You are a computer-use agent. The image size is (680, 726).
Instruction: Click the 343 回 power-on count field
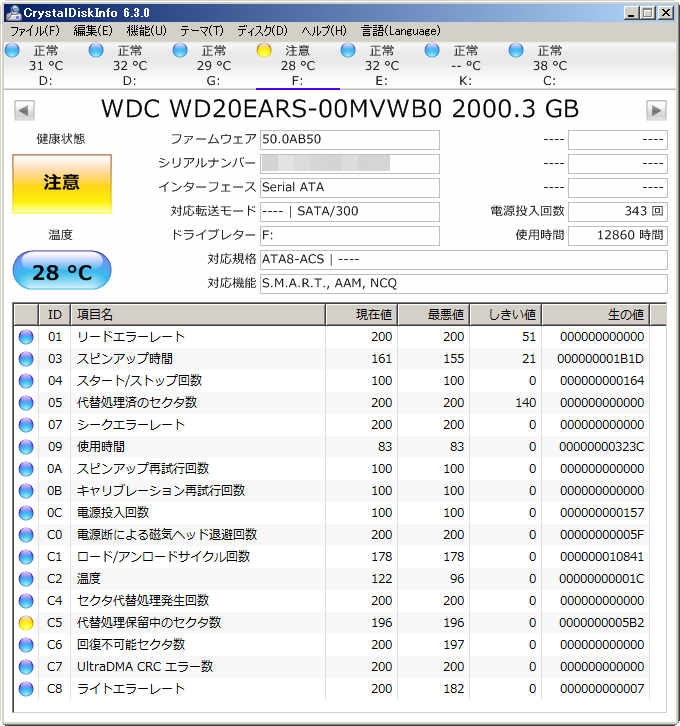618,212
